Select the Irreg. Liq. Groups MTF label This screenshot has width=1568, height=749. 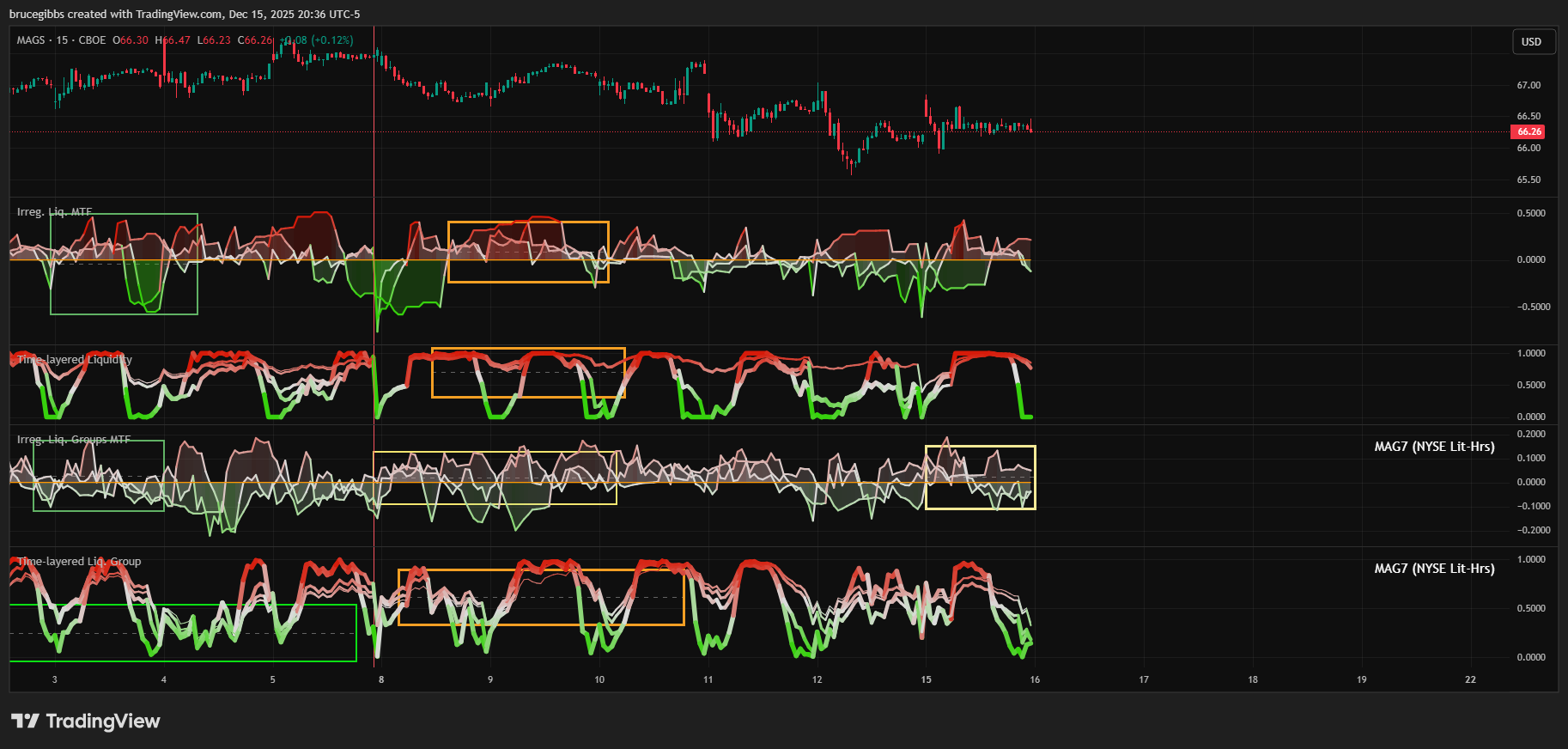[74, 440]
